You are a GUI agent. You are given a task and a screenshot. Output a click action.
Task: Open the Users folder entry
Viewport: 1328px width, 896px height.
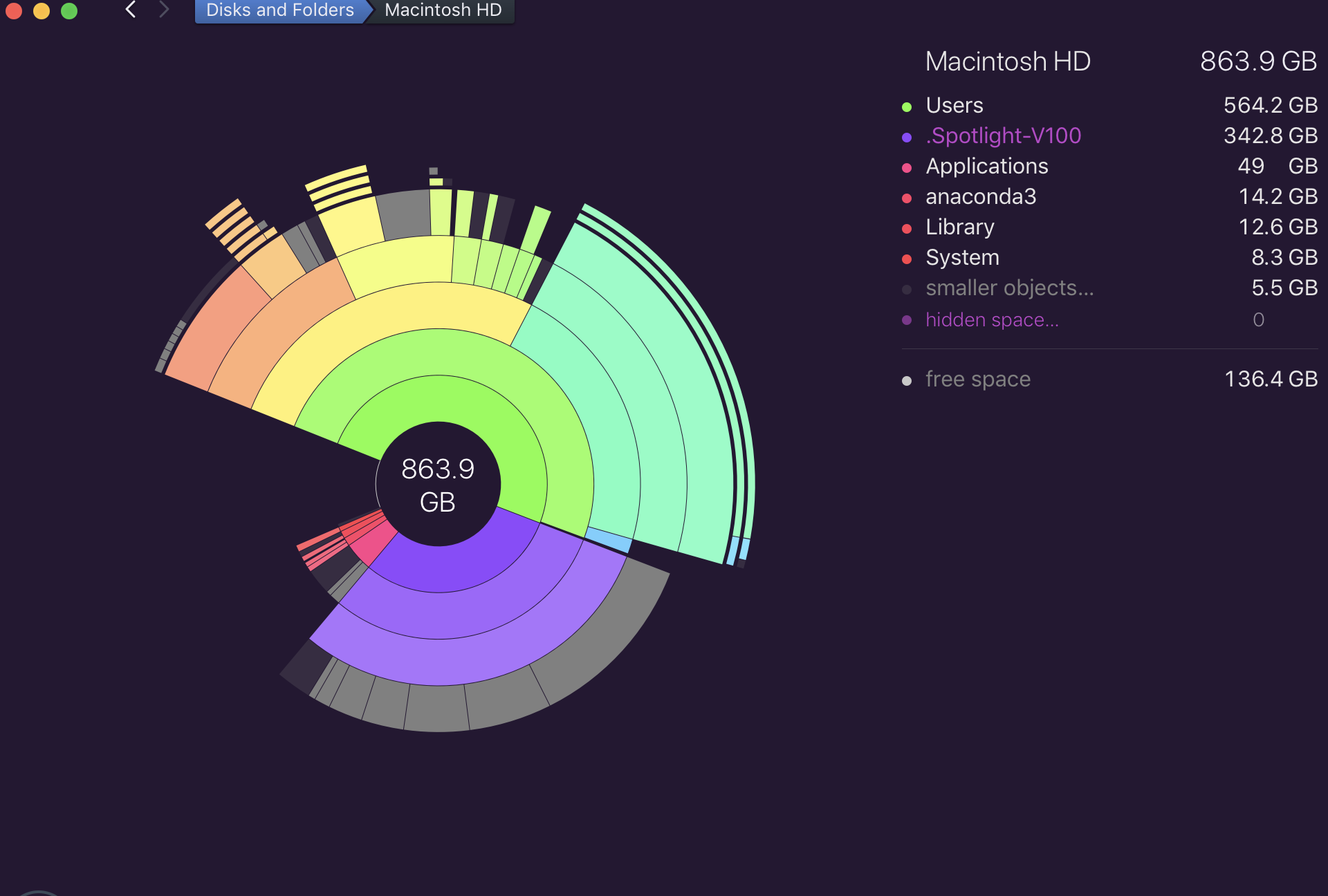(954, 105)
